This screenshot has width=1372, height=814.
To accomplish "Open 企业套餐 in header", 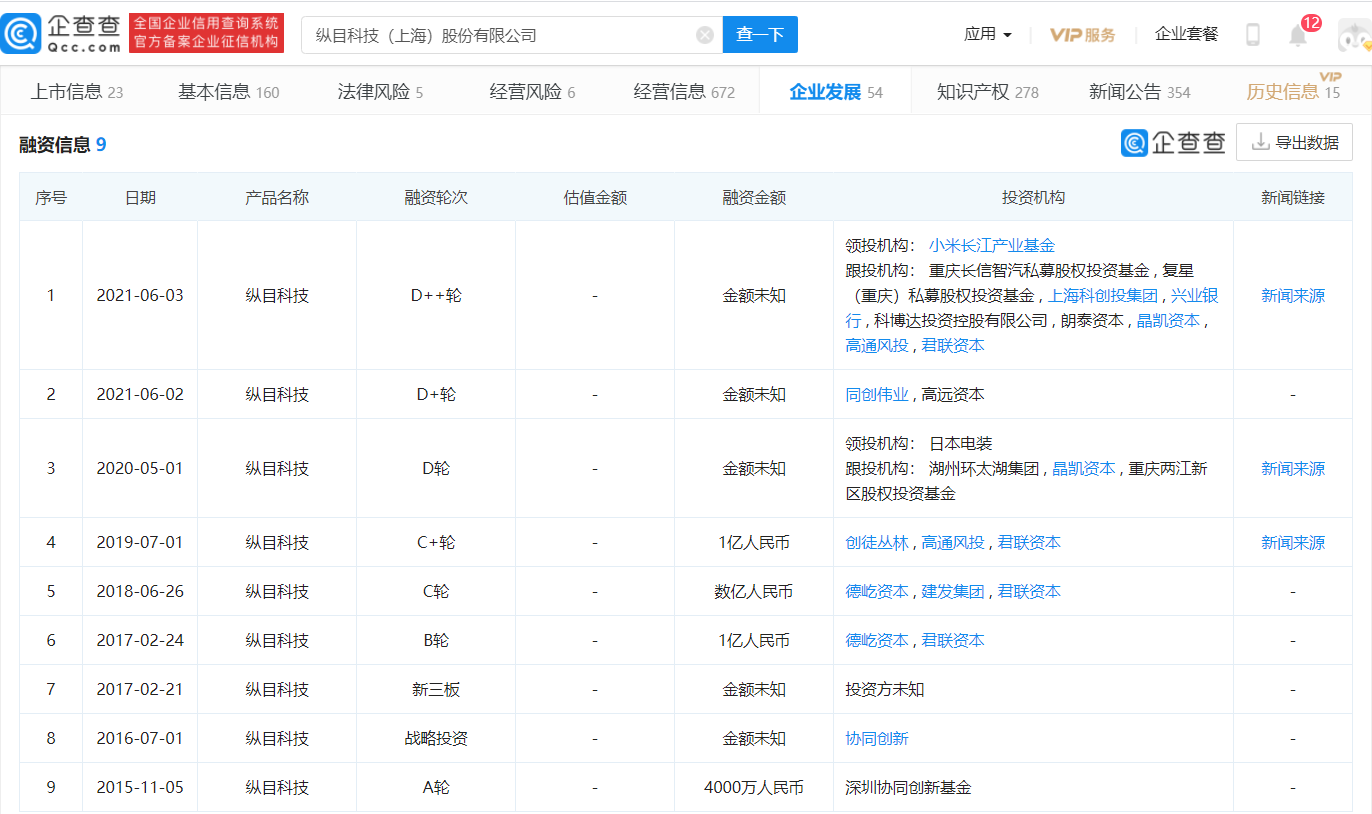I will tap(1186, 34).
